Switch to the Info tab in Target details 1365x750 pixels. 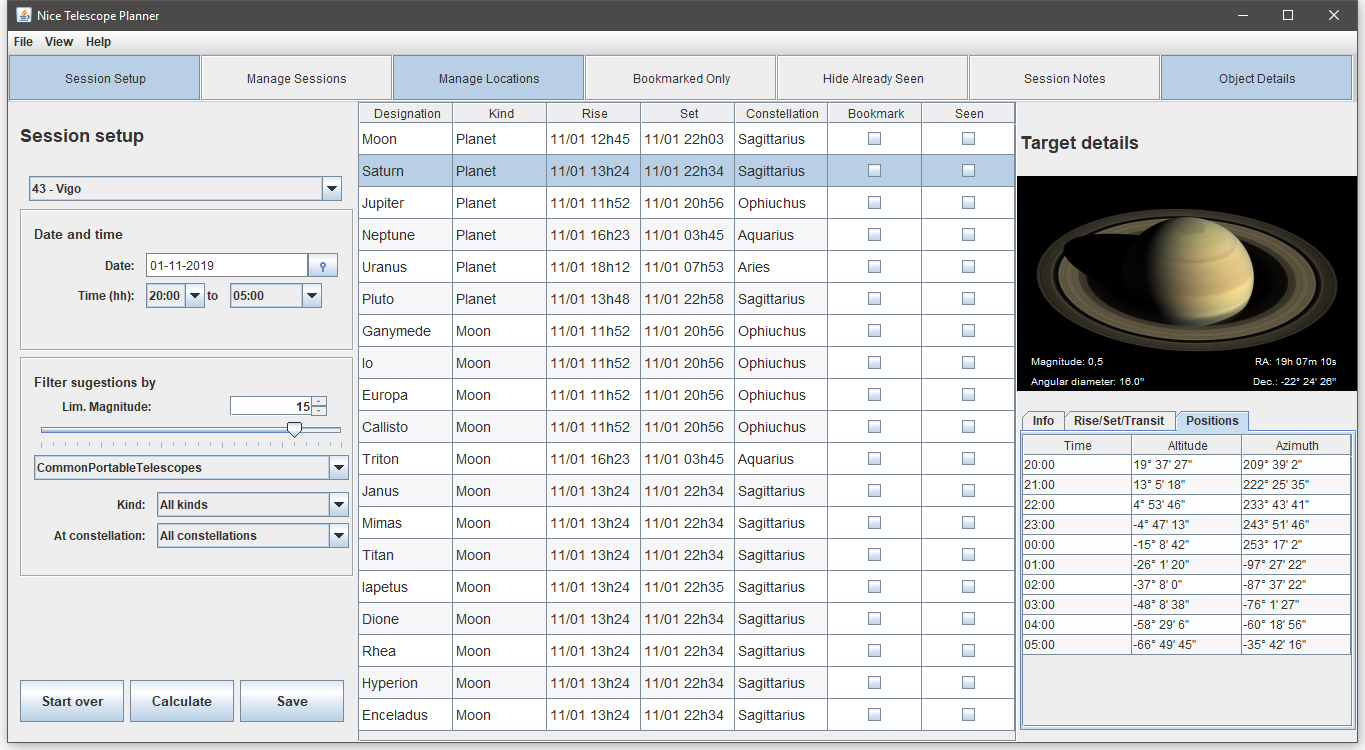[1042, 420]
